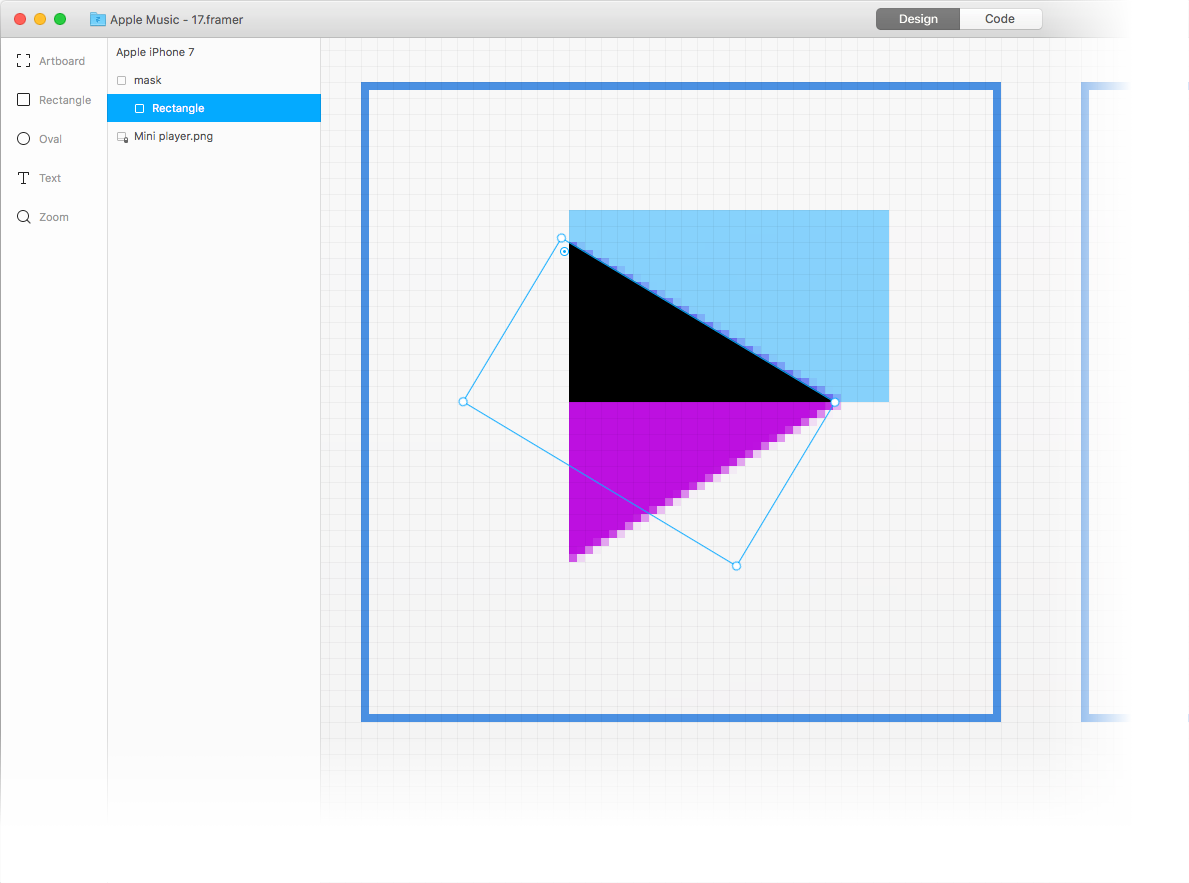Select the Zoom tool icon
This screenshot has width=1189, height=883.
(x=24, y=217)
